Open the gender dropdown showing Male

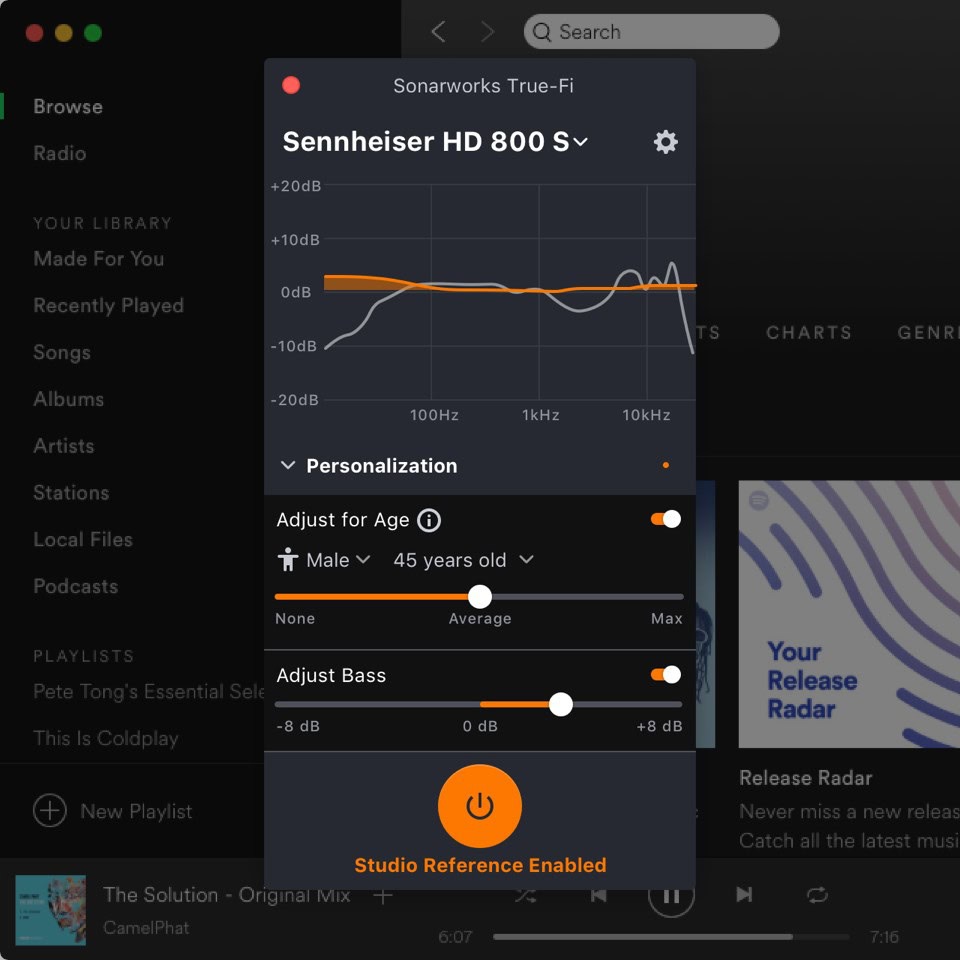click(324, 560)
